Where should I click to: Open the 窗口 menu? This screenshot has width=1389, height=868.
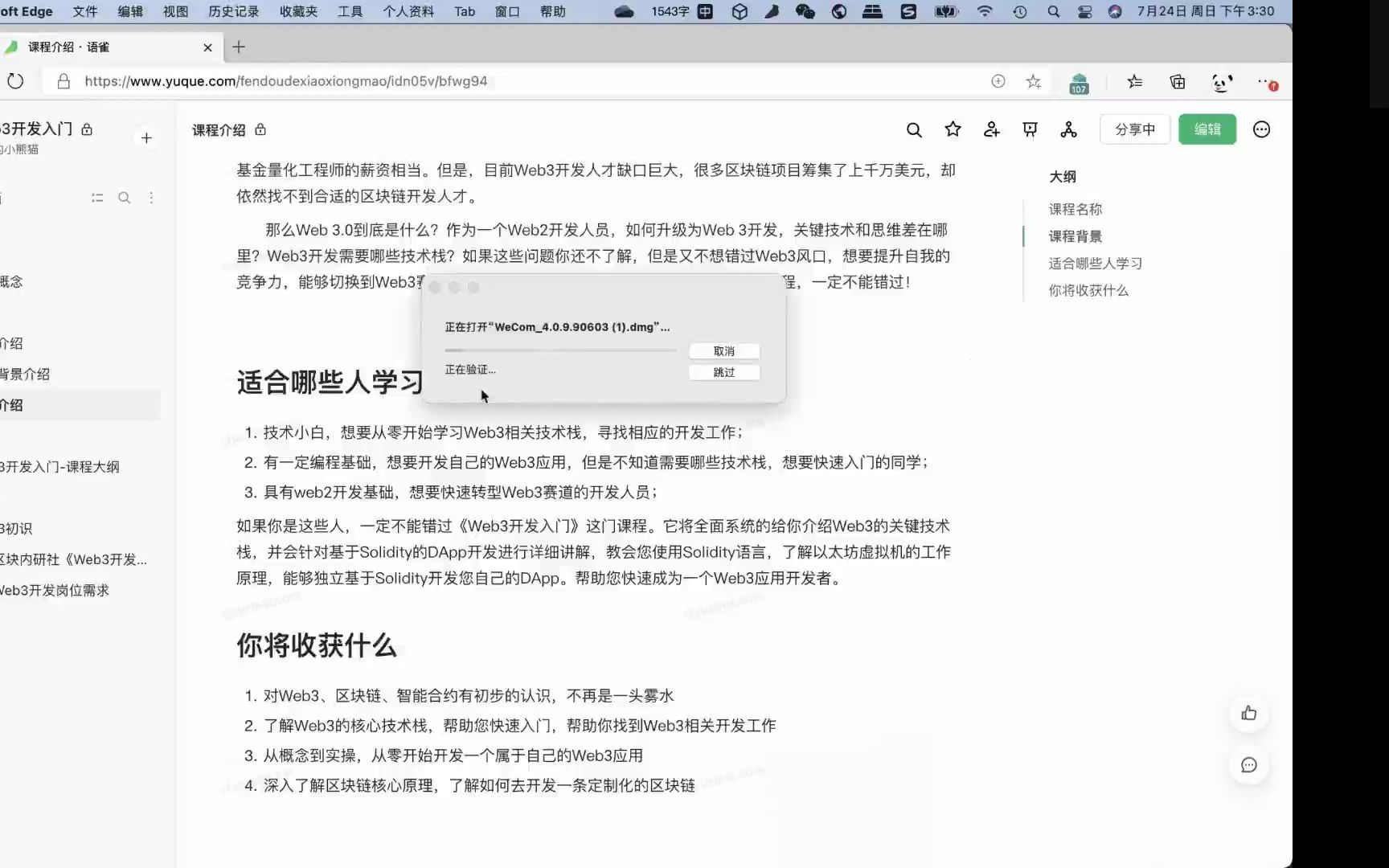(507, 11)
